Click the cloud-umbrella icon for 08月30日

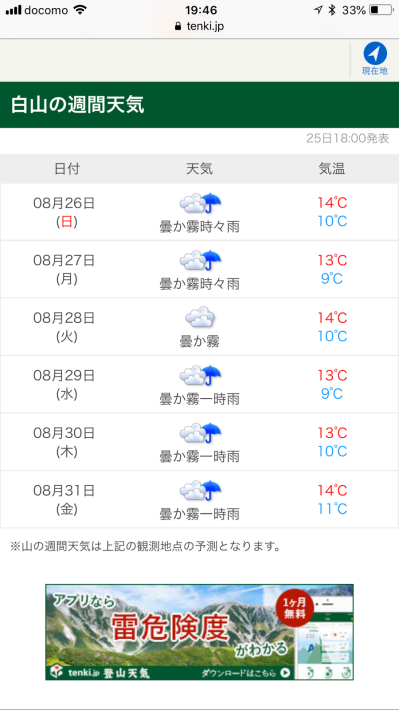pyautogui.click(x=200, y=433)
